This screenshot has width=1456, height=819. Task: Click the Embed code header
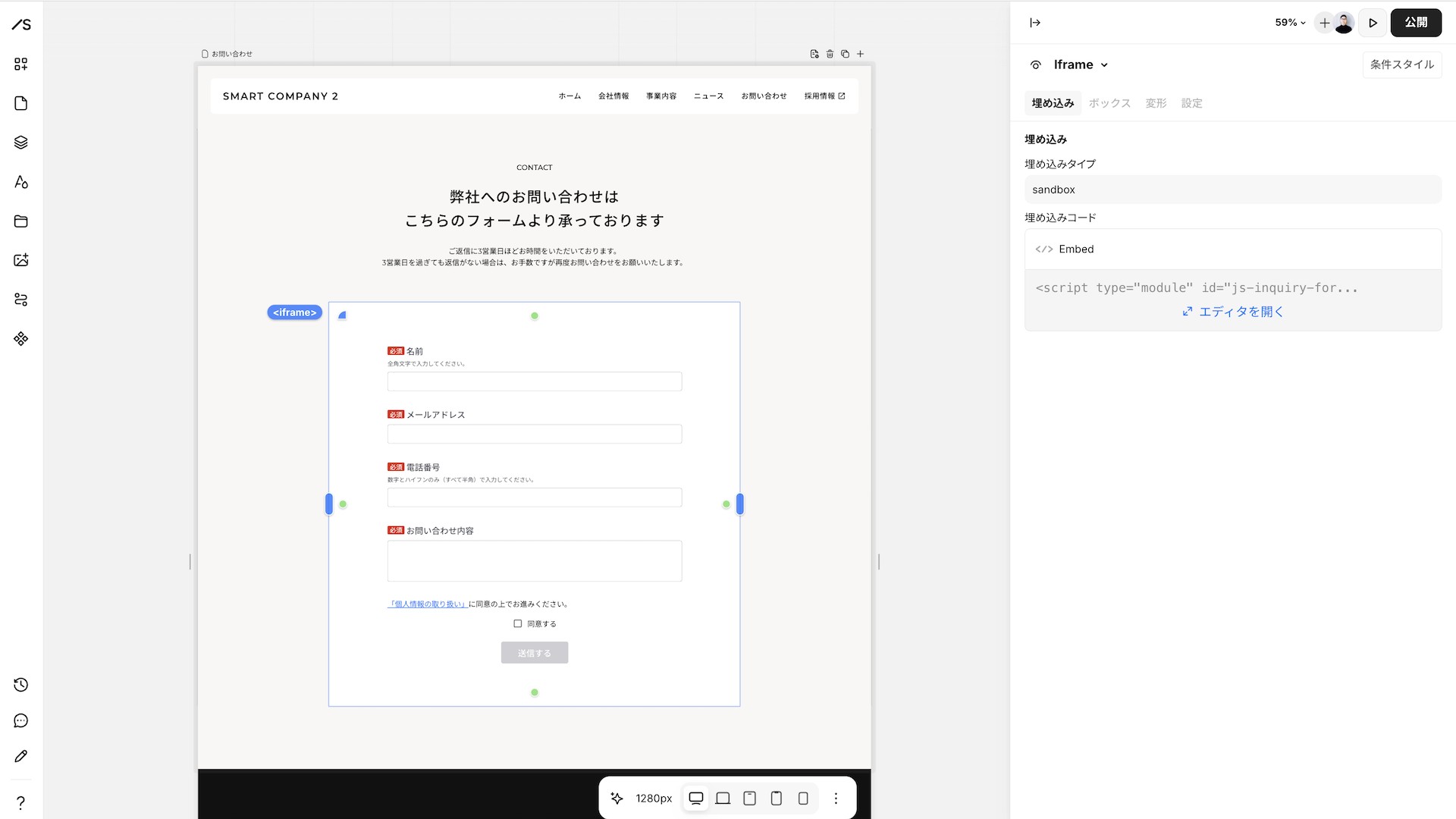(x=1233, y=249)
